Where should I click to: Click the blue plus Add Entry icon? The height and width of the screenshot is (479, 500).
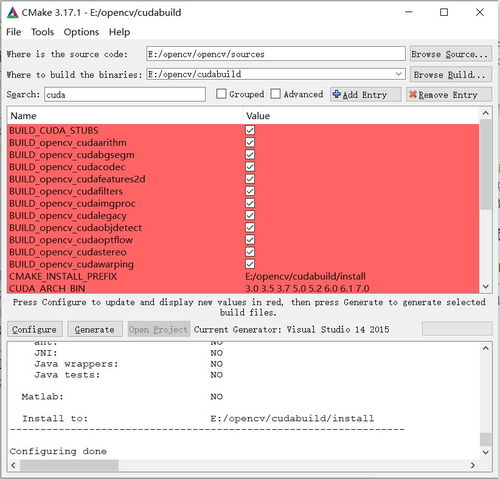(337, 95)
